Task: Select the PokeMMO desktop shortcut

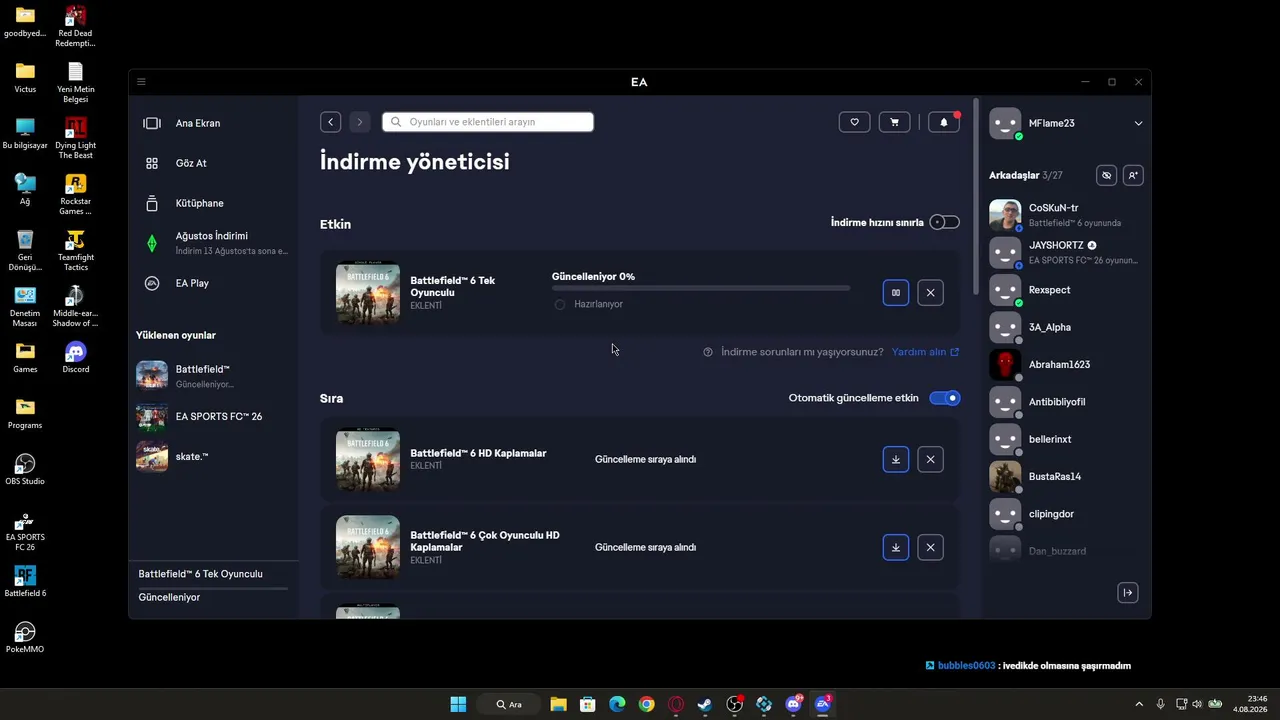Action: [25, 637]
